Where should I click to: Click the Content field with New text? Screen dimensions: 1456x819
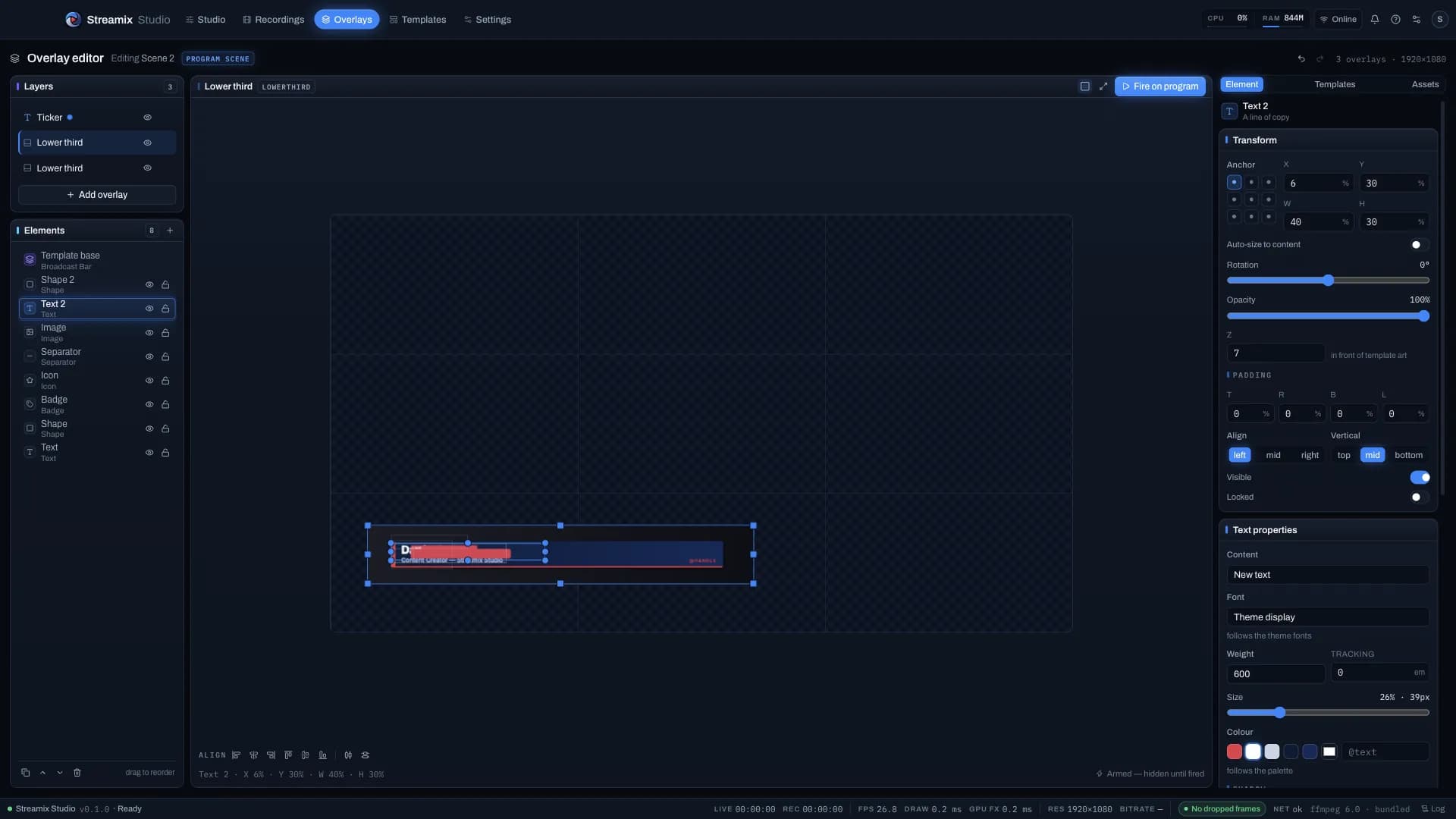(1328, 575)
